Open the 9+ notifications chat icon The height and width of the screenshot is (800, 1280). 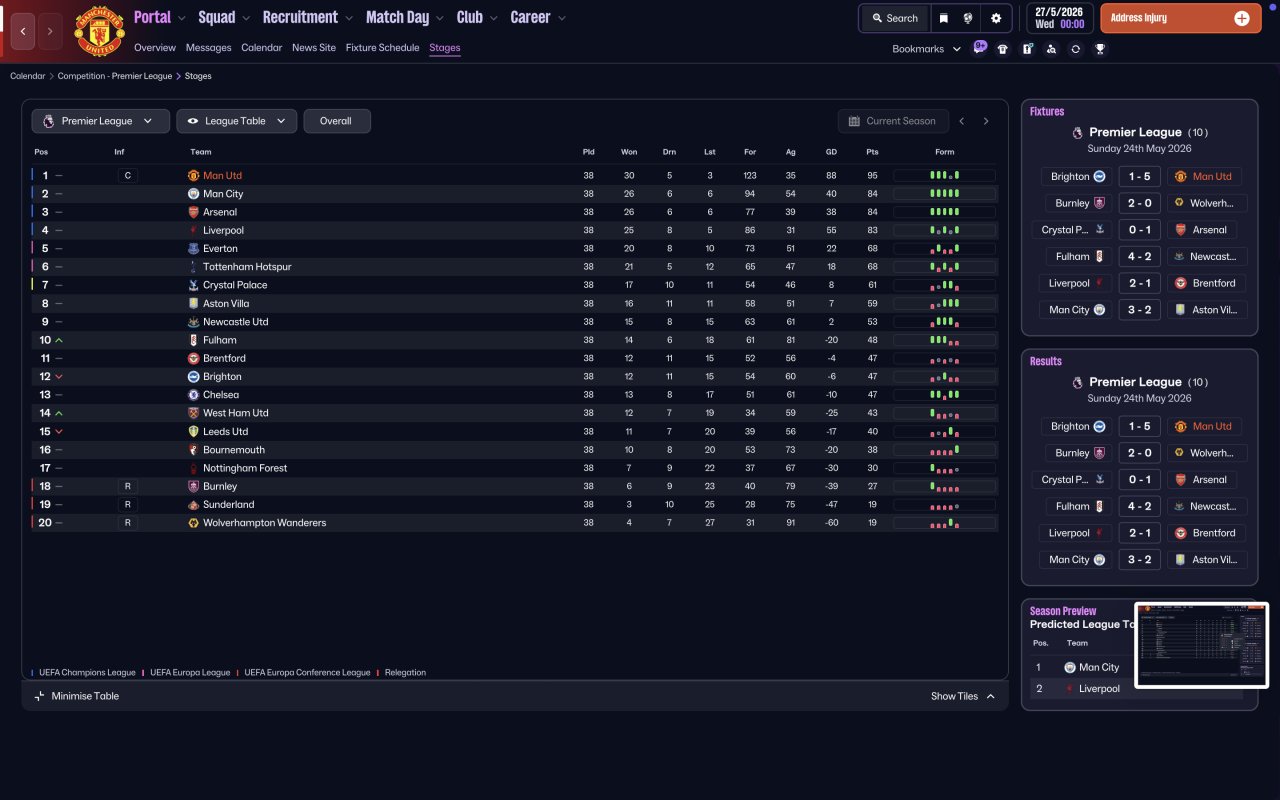(980, 47)
